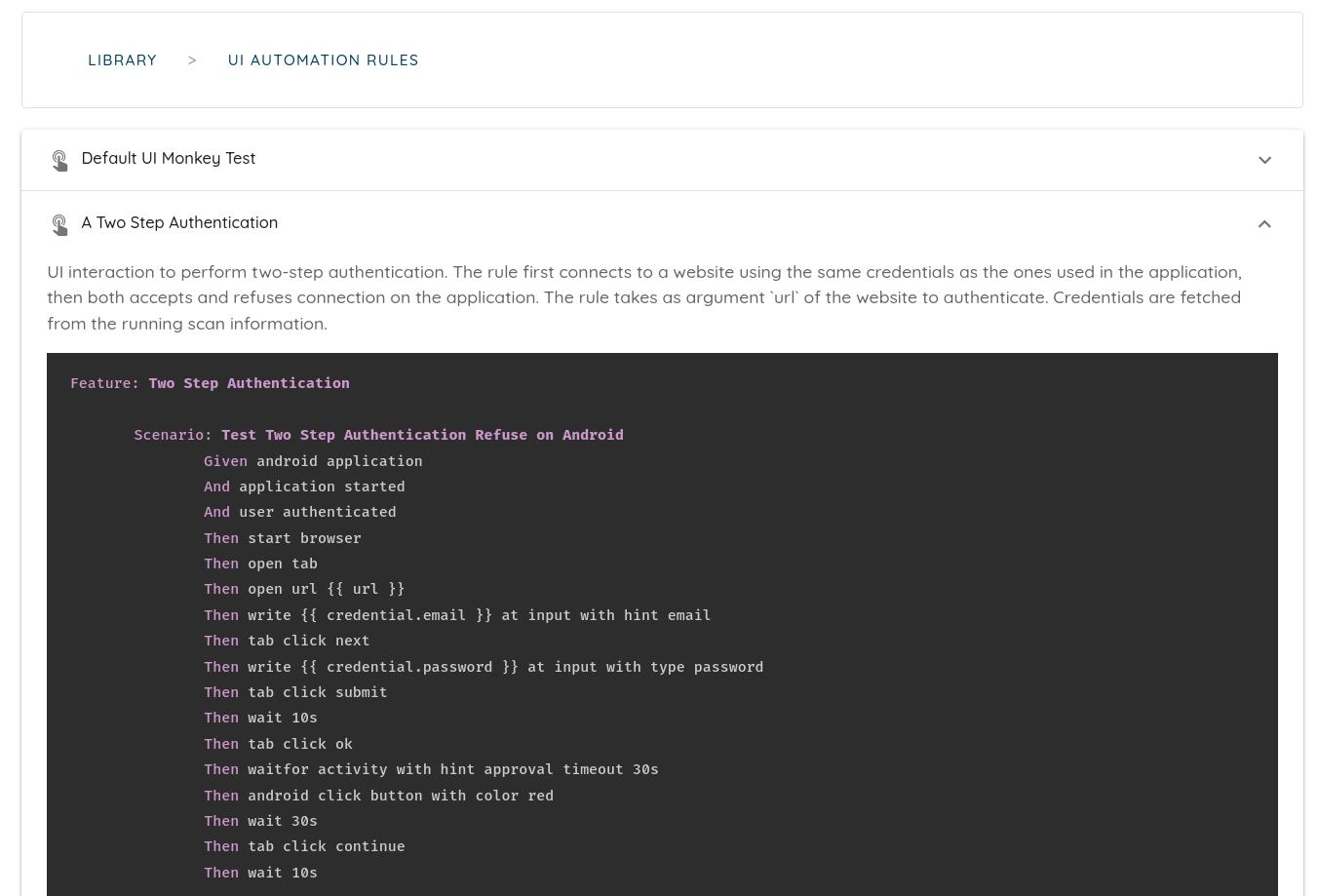Click the 'And application started' line
The image size is (1318, 896).
click(304, 487)
